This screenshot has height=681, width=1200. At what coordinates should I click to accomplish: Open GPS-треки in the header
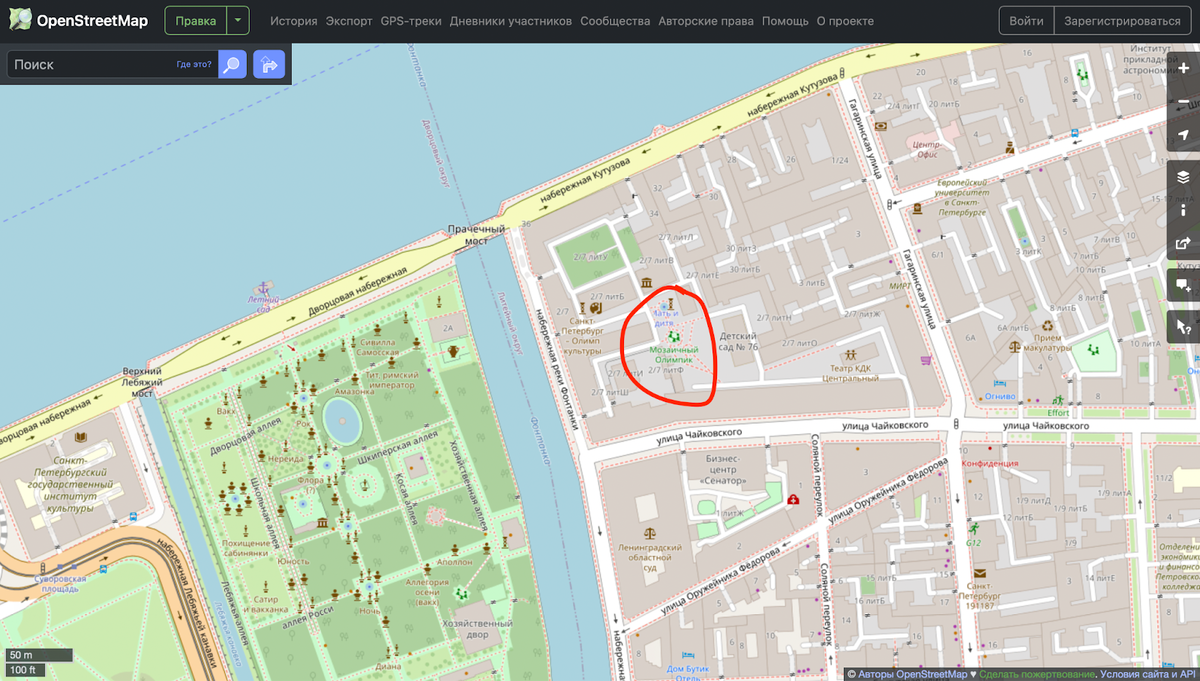[x=411, y=21]
